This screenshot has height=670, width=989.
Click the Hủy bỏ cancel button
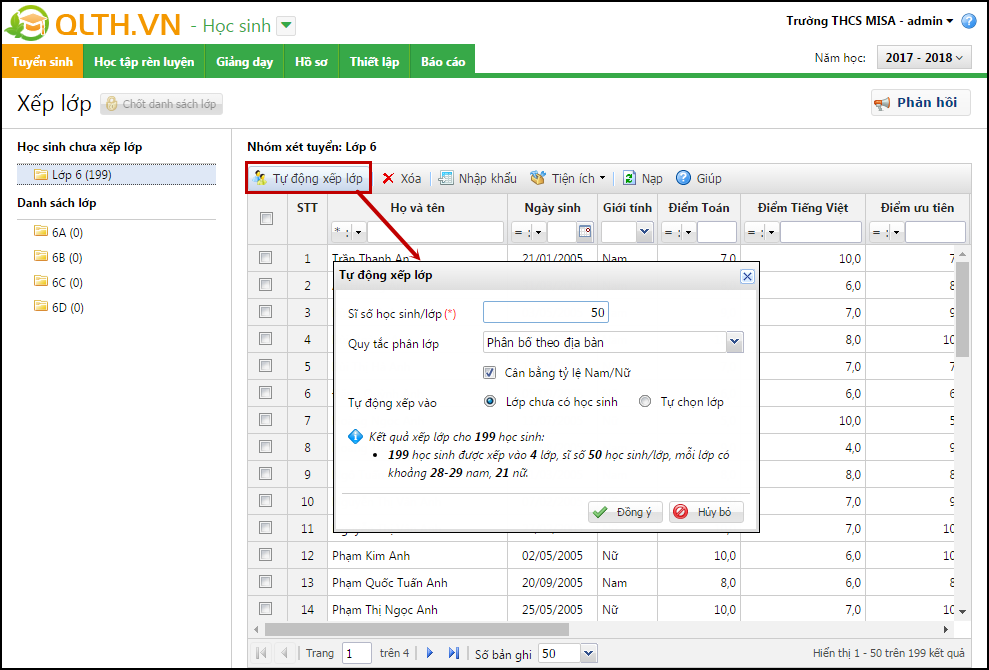(x=706, y=512)
